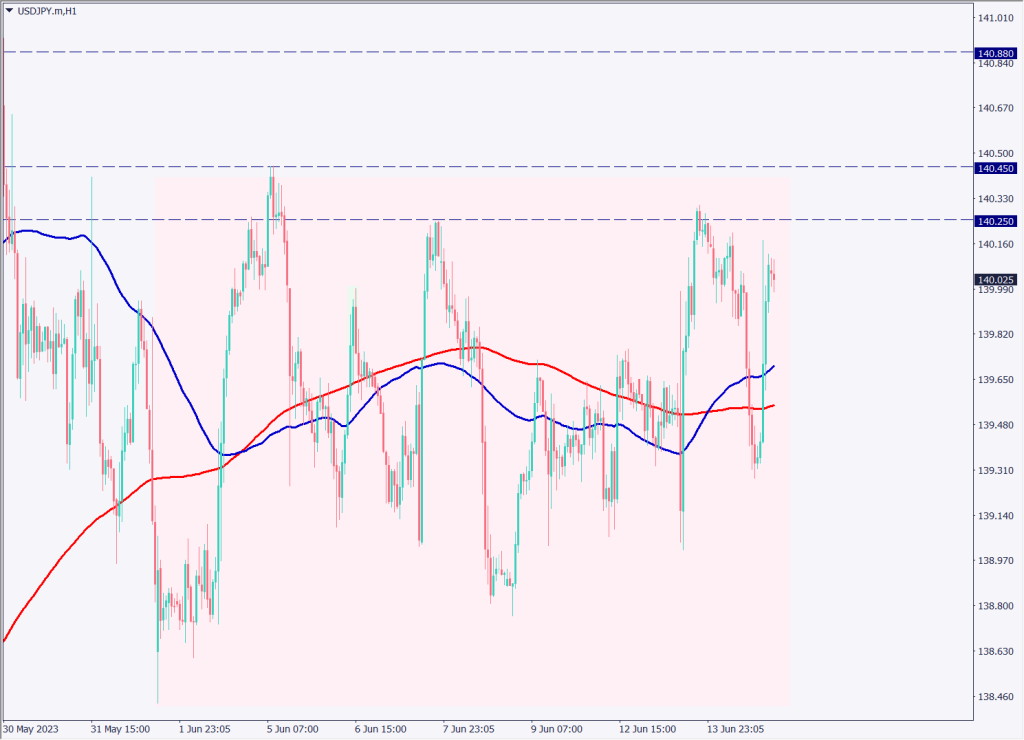Click the 138.460 price scale value
Viewport: 1024px width, 740px height.
click(996, 697)
